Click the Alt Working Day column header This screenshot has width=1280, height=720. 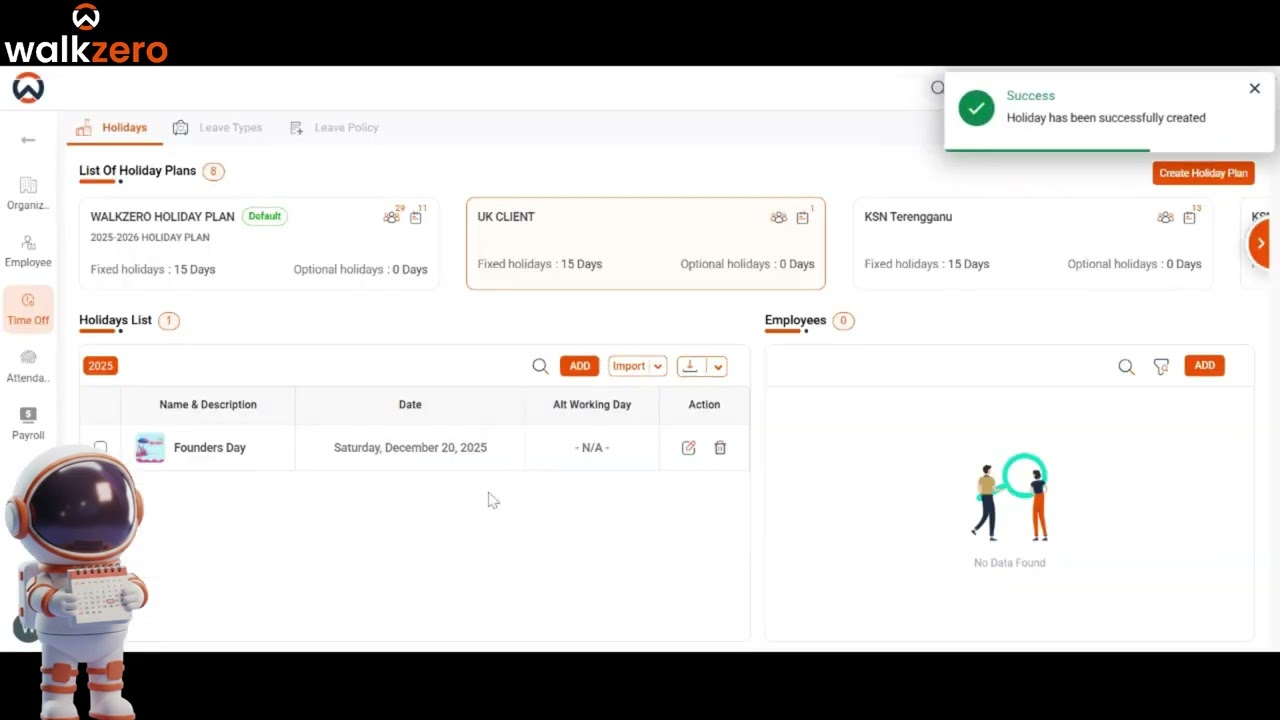(592, 405)
